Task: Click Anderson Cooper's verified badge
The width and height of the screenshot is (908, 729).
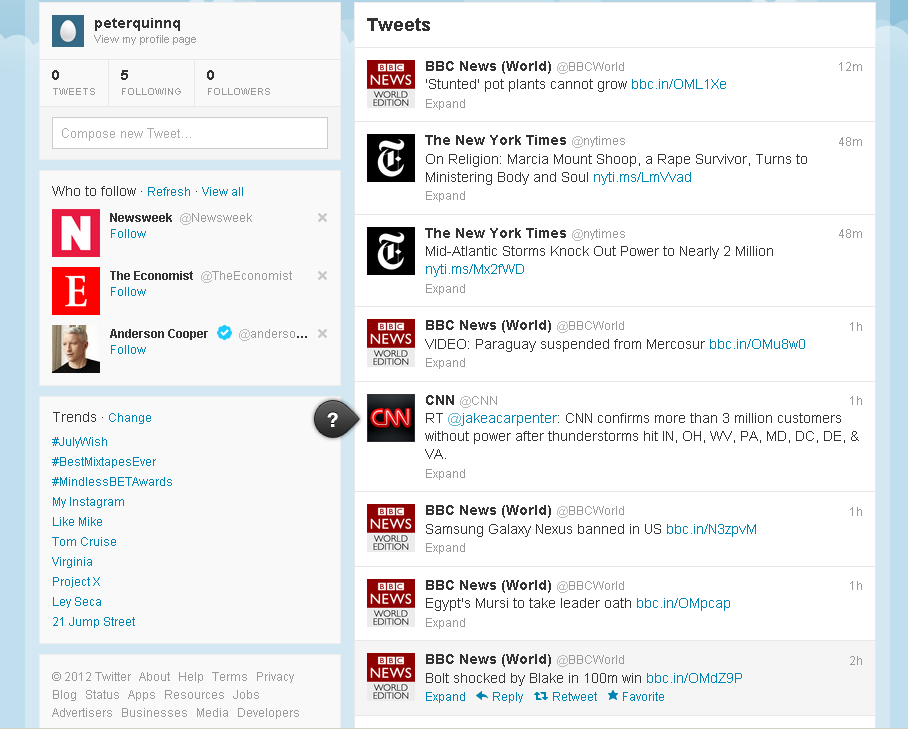Action: tap(224, 333)
